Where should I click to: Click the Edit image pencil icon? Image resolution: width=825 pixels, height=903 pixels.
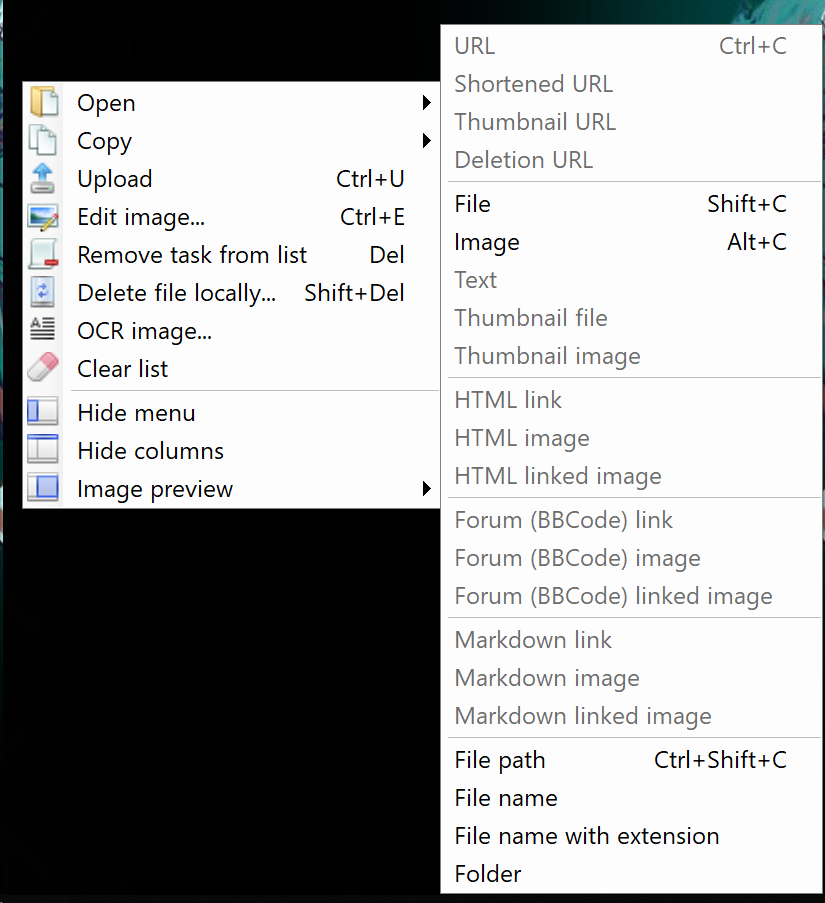click(43, 217)
